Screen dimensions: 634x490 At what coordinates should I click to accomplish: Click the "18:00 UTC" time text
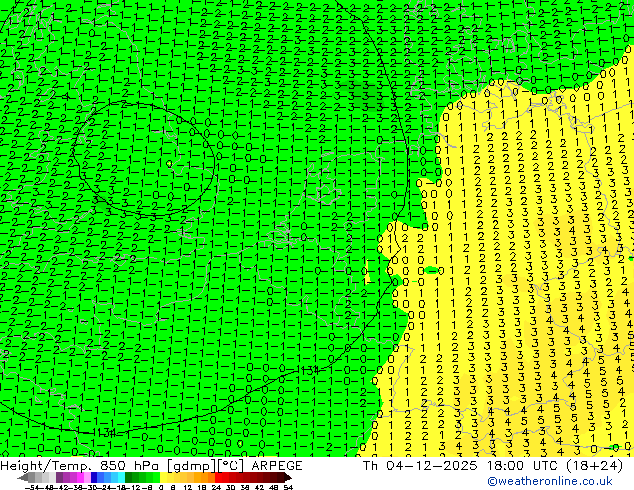click(x=524, y=466)
